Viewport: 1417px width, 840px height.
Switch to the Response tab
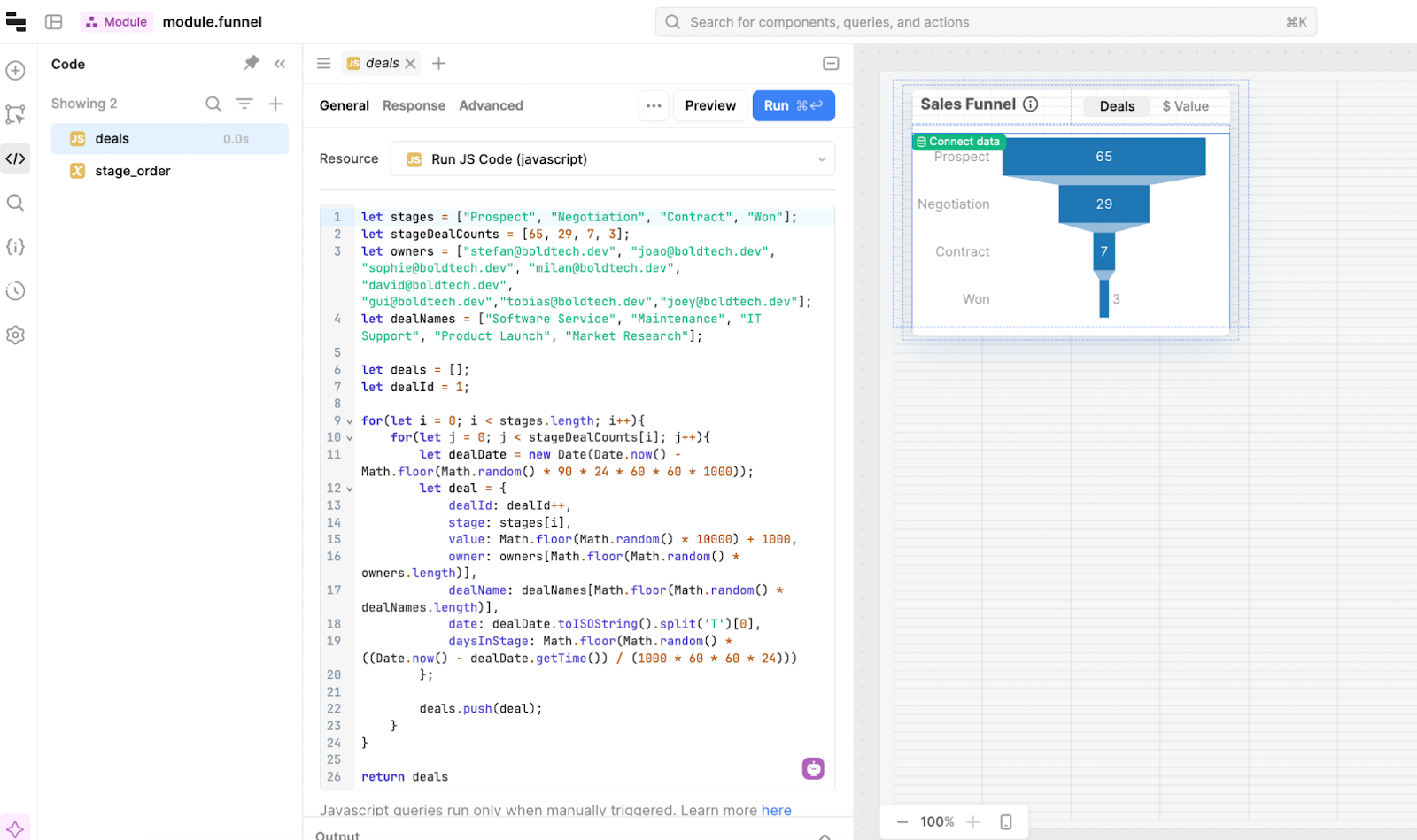(x=414, y=105)
